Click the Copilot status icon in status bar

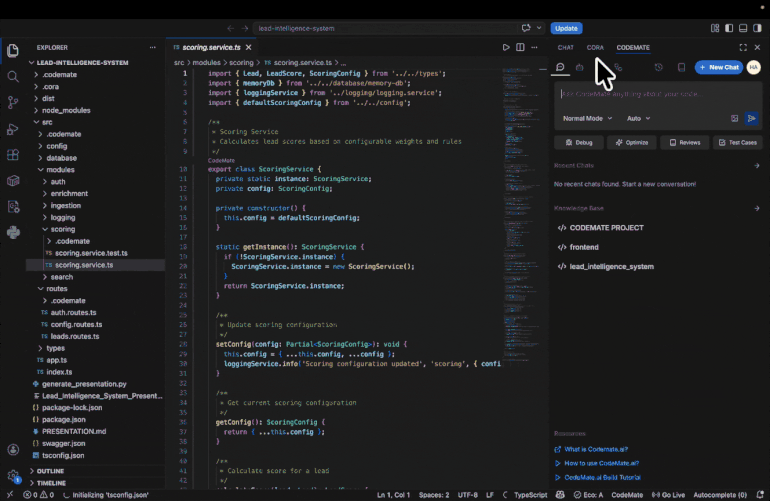(x=560, y=495)
